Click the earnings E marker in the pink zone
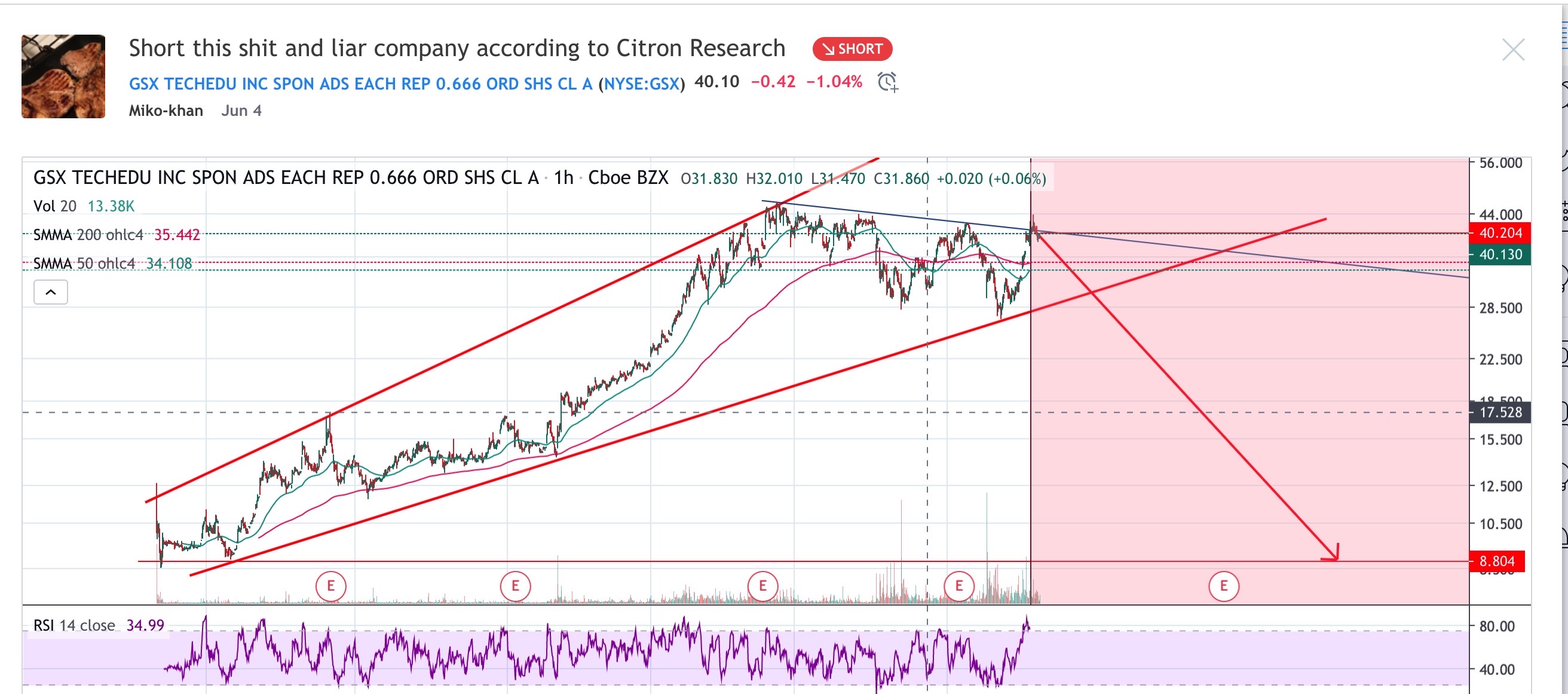The image size is (1568, 694). pyautogui.click(x=1223, y=586)
